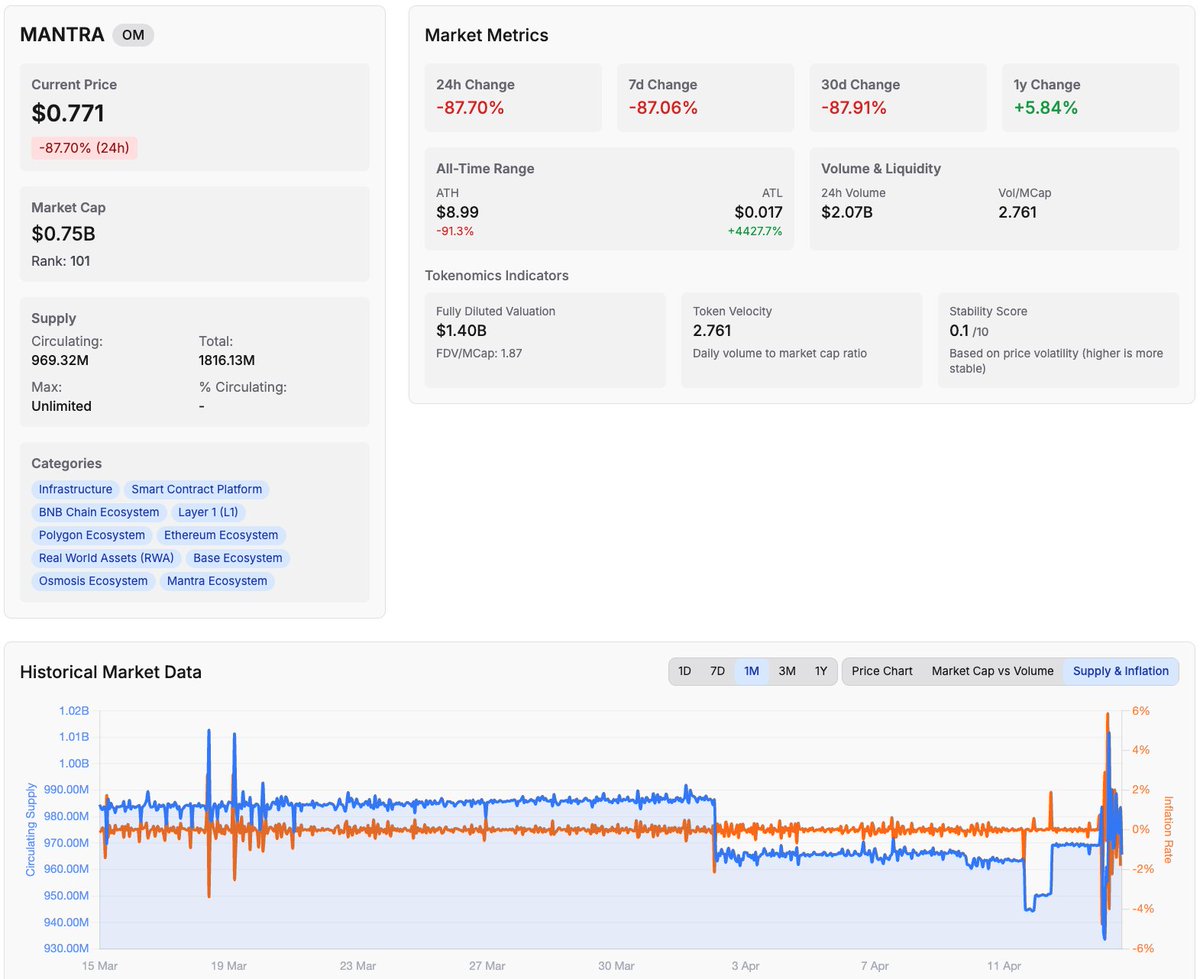Click the Tokenomics Indicators heading
The height and width of the screenshot is (979, 1200).
pyautogui.click(x=497, y=276)
